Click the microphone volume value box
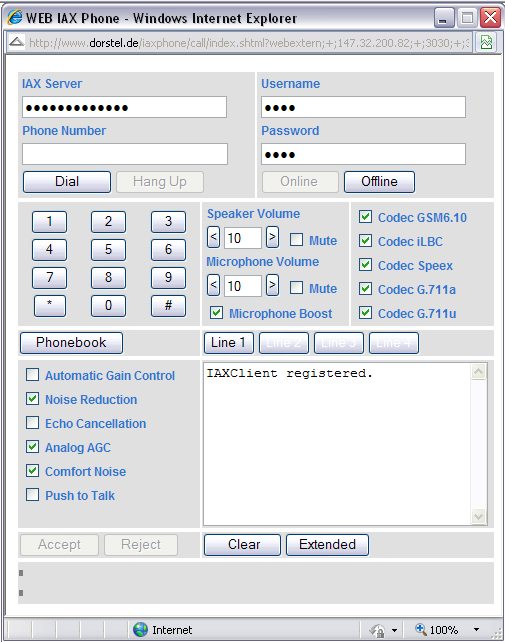This screenshot has width=505, height=642. [242, 286]
